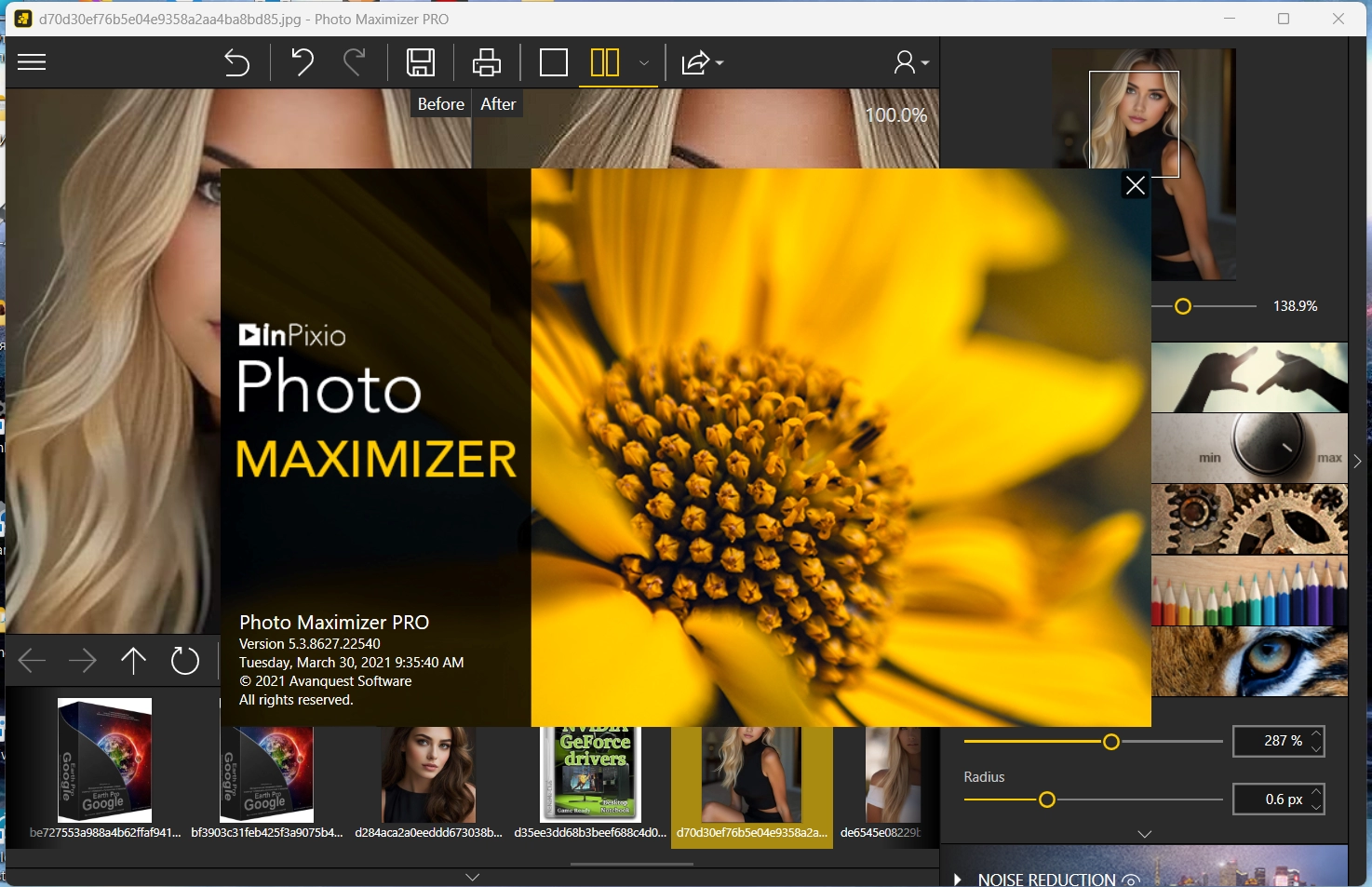
Task: Undo the last edit
Action: click(x=302, y=62)
